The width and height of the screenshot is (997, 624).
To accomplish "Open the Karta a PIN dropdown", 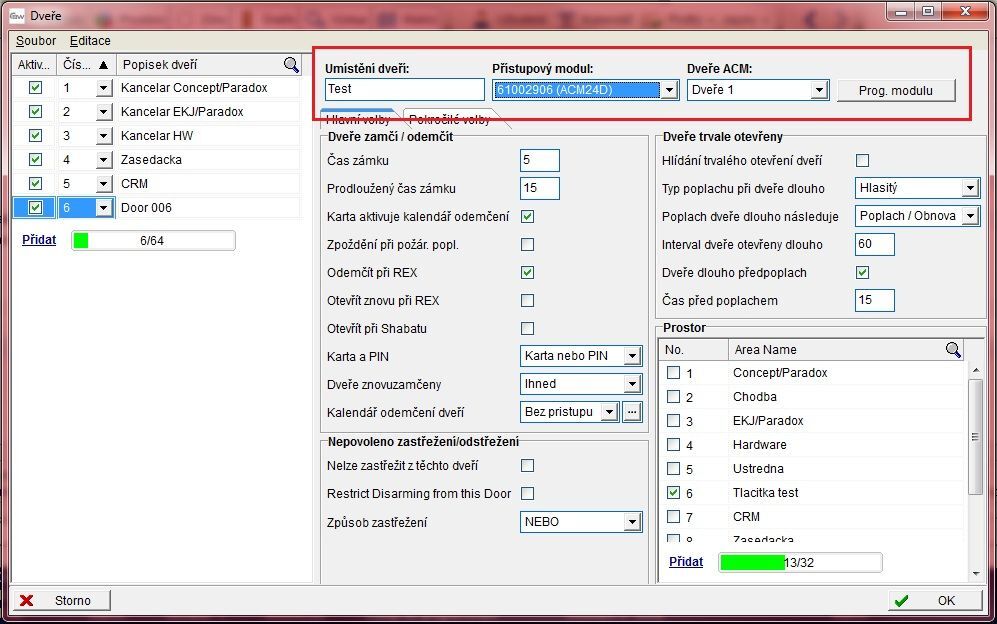I will pyautogui.click(x=631, y=356).
